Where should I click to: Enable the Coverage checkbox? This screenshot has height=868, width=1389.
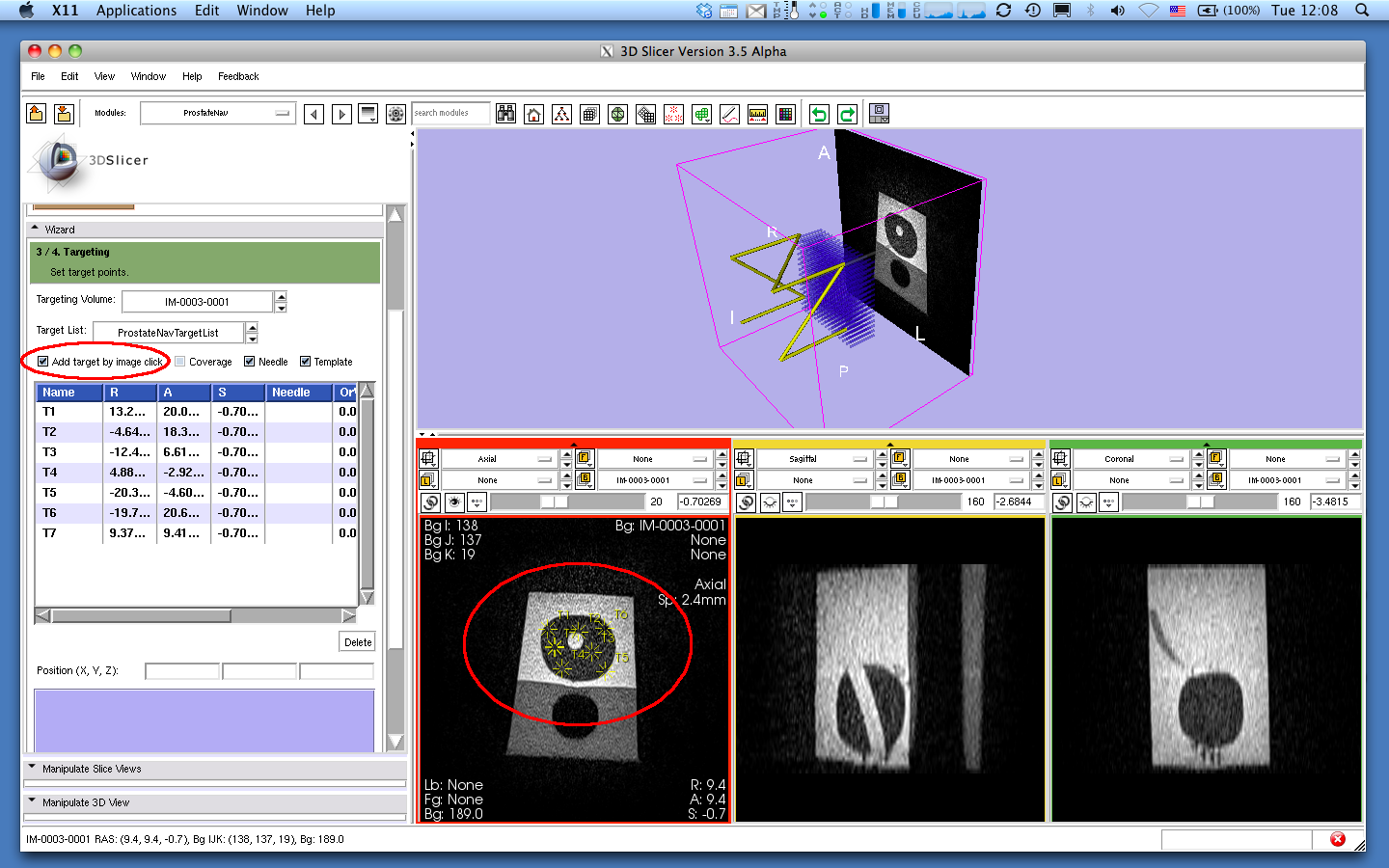click(x=180, y=362)
